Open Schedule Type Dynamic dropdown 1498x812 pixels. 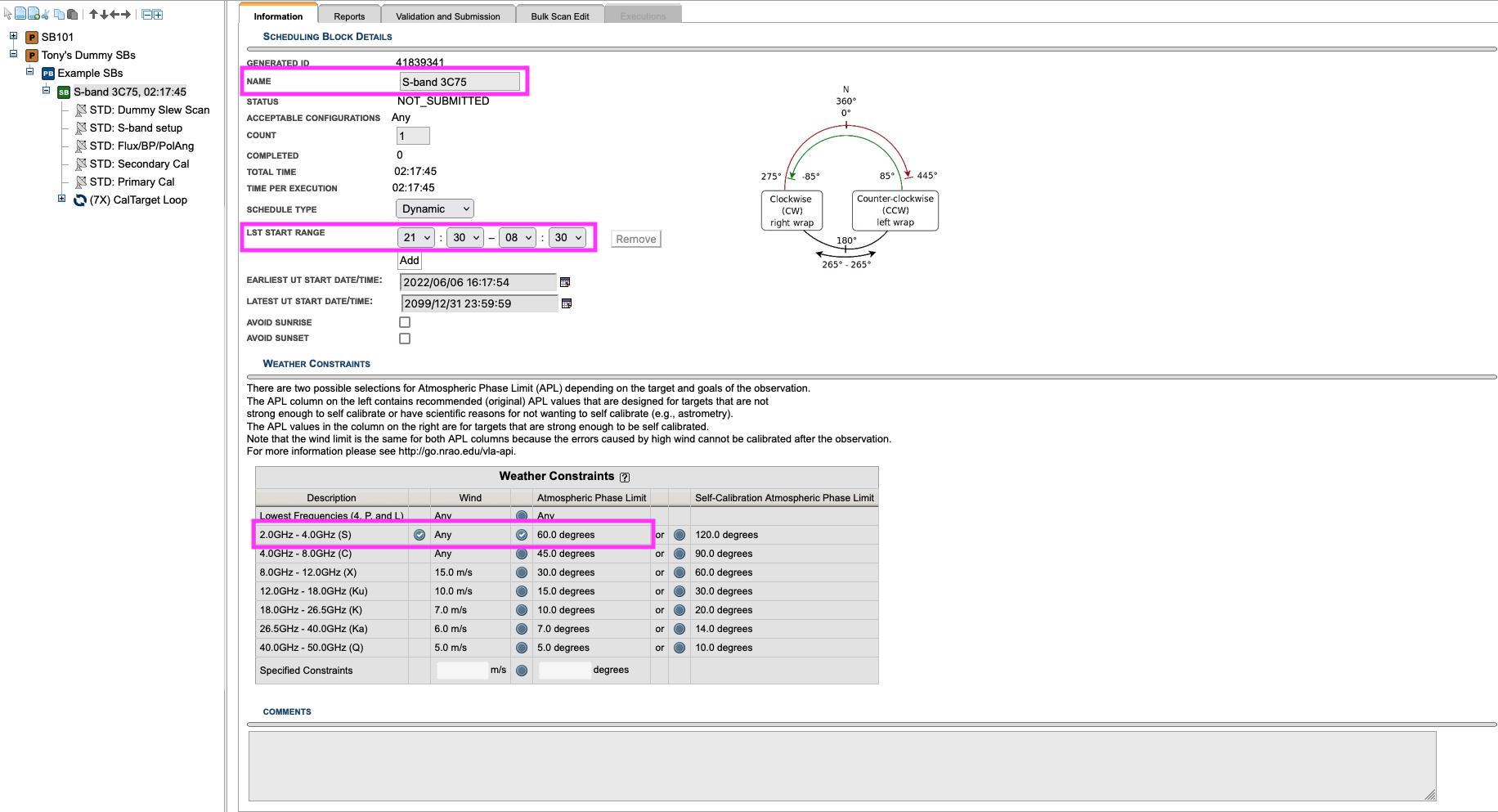[x=435, y=209]
